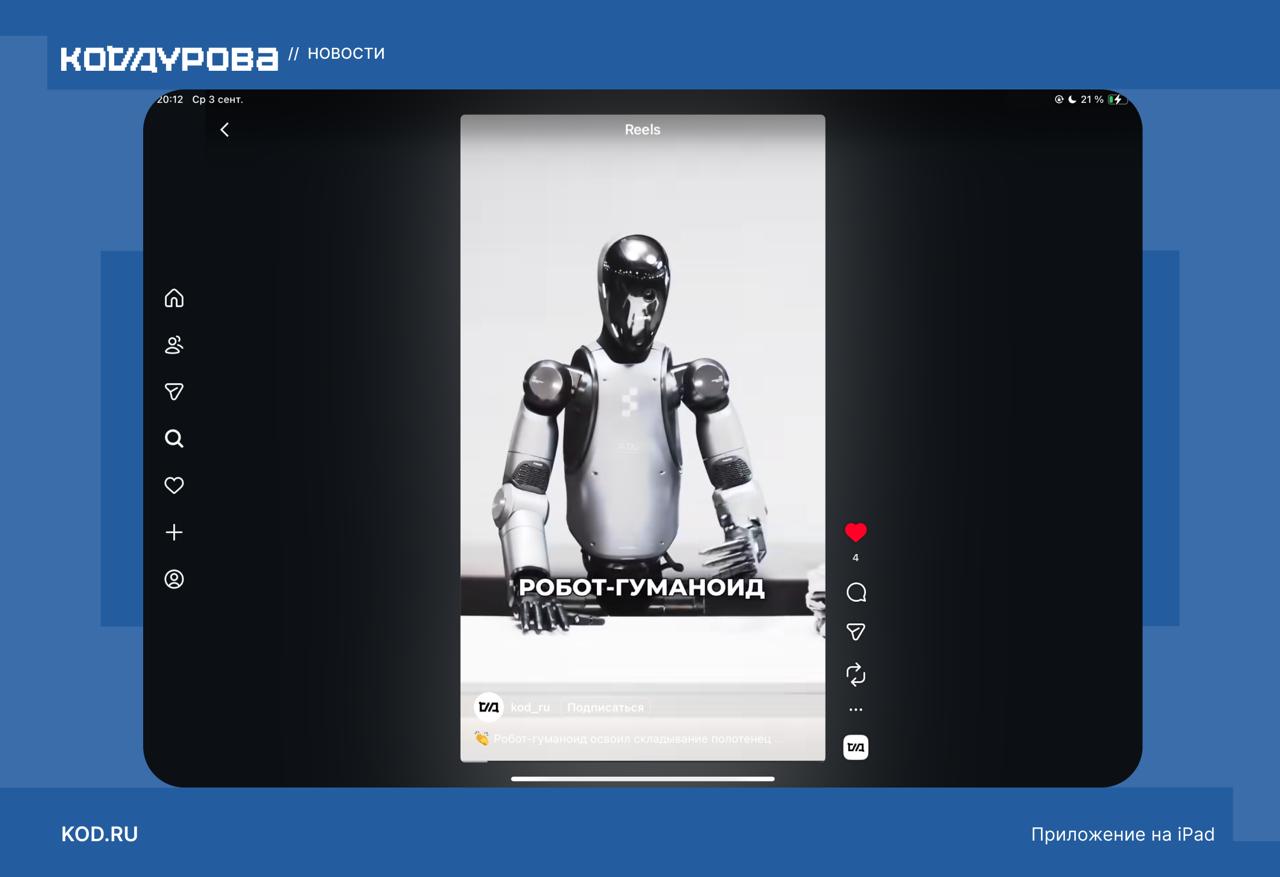Tap the reel video to pause
The width and height of the screenshot is (1280, 877).
click(x=642, y=400)
